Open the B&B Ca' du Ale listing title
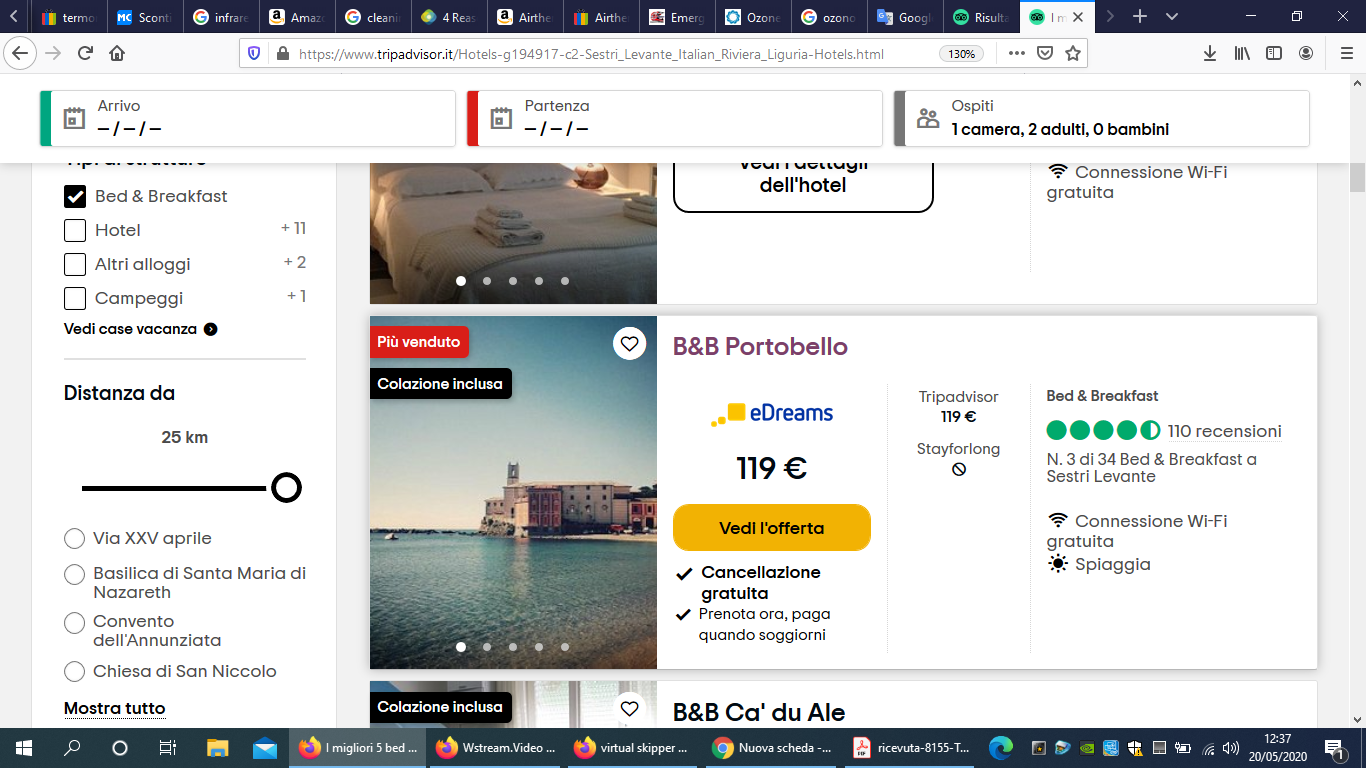The width and height of the screenshot is (1366, 768). [759, 713]
